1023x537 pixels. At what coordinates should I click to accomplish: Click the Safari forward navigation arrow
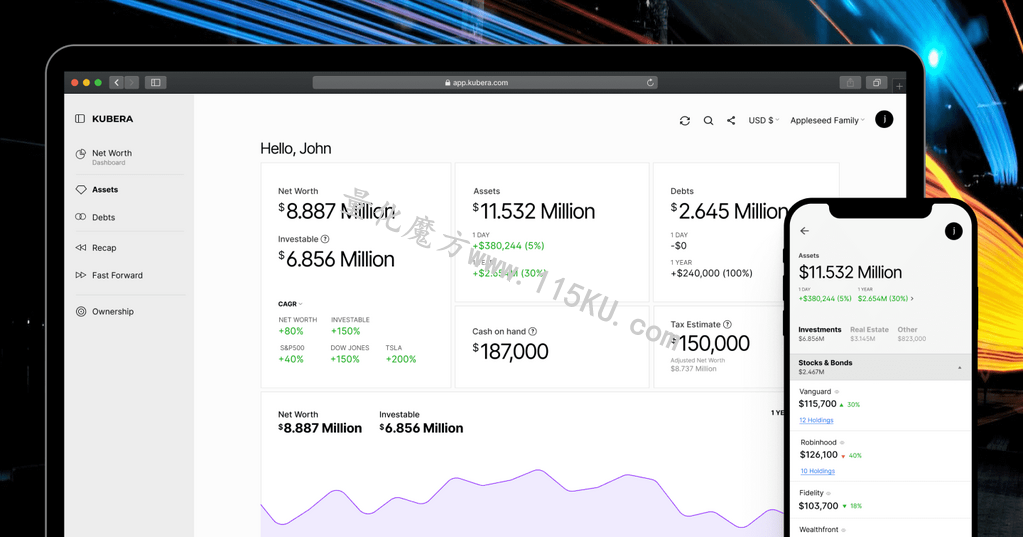tap(132, 82)
